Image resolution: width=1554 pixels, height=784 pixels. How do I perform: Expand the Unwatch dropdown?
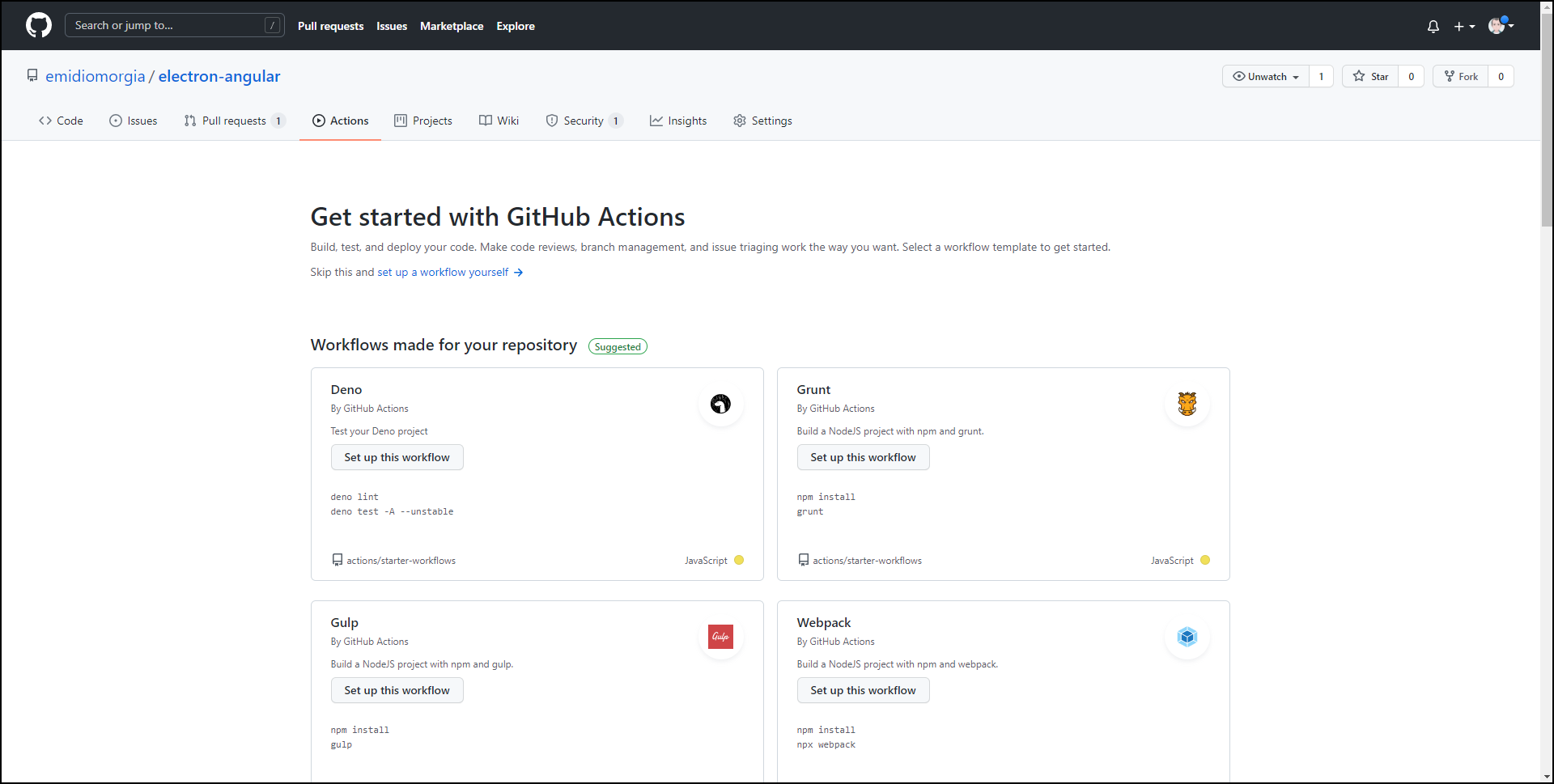coord(1265,76)
